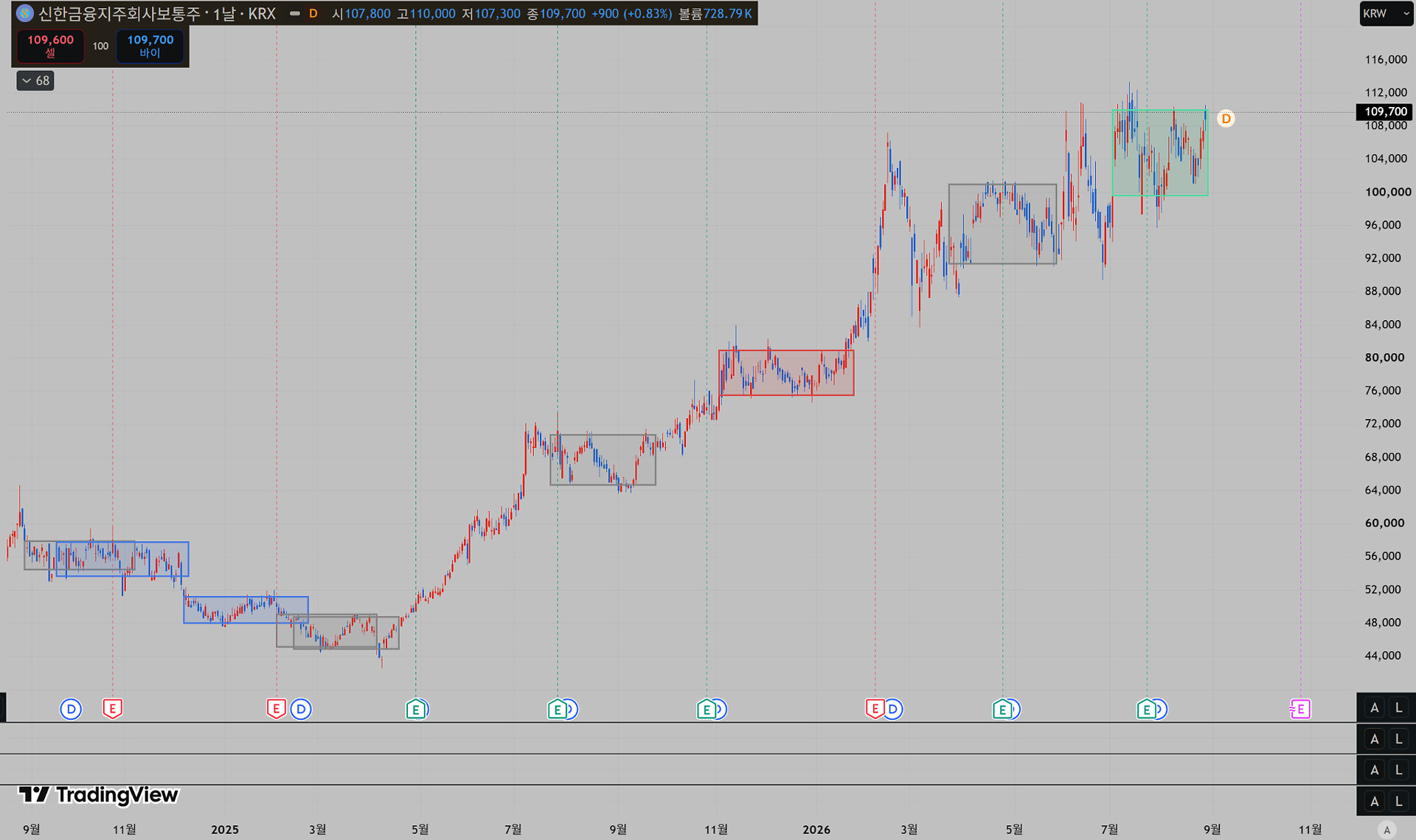This screenshot has width=1416, height=840.
Task: Toggle A on the lowest pane beside the TradingView logo
Action: tap(1374, 802)
